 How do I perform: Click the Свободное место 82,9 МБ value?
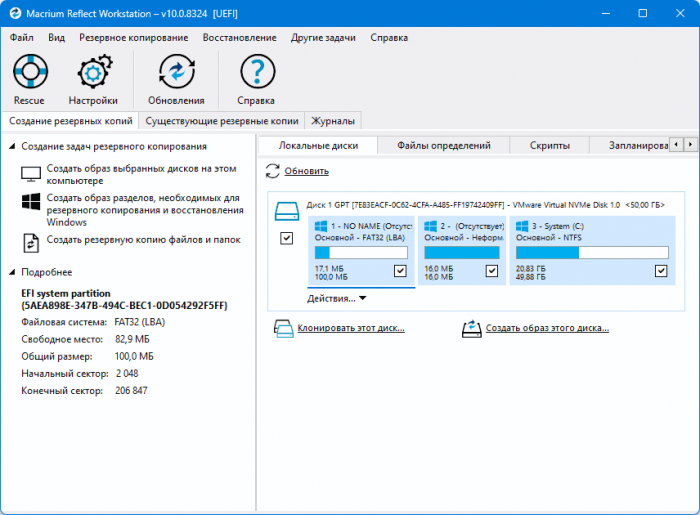(132, 339)
